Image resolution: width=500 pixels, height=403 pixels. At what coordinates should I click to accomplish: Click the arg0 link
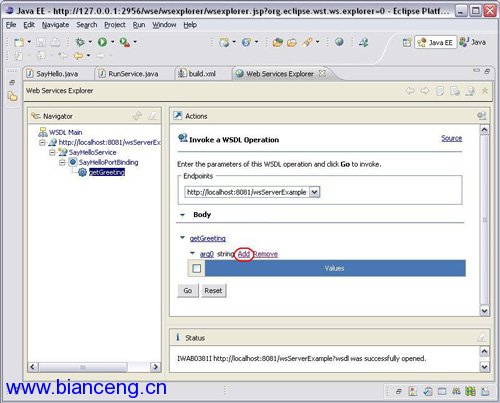click(207, 254)
